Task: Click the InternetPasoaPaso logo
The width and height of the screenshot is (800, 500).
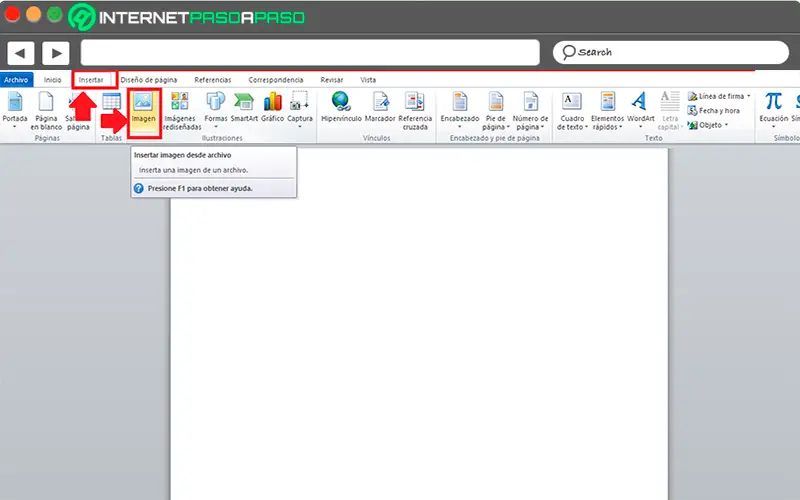Action: point(187,17)
